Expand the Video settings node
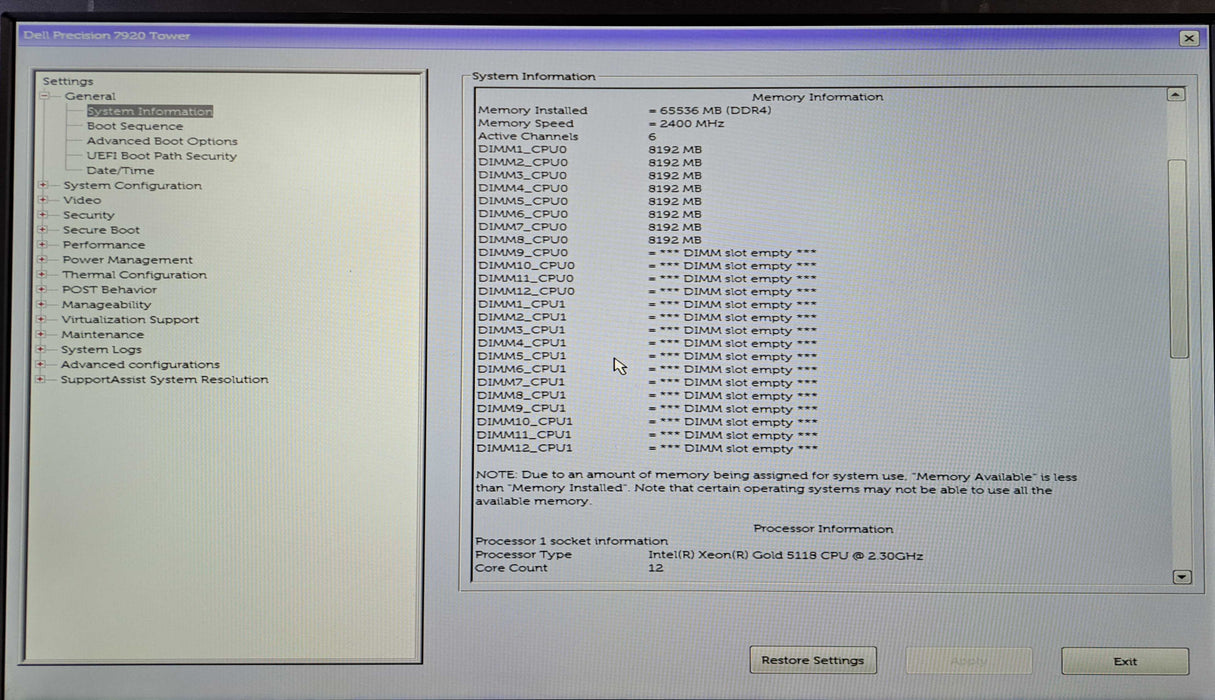The image size is (1215, 700). (43, 200)
